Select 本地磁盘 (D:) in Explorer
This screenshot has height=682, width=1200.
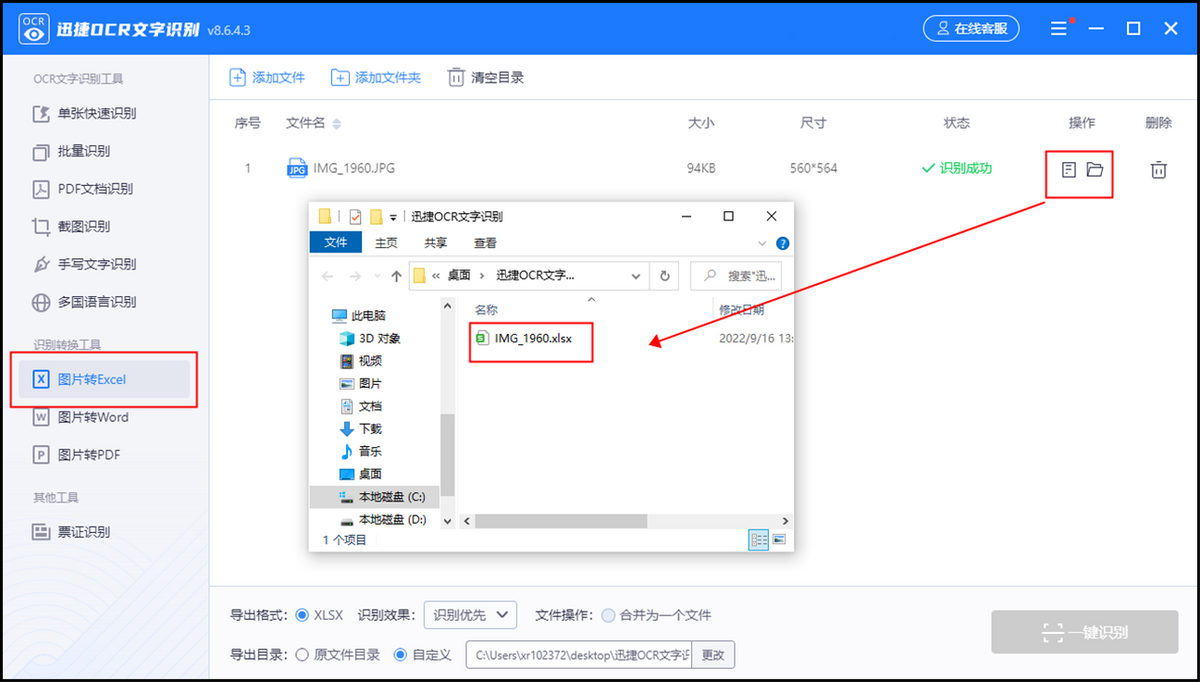coord(381,520)
